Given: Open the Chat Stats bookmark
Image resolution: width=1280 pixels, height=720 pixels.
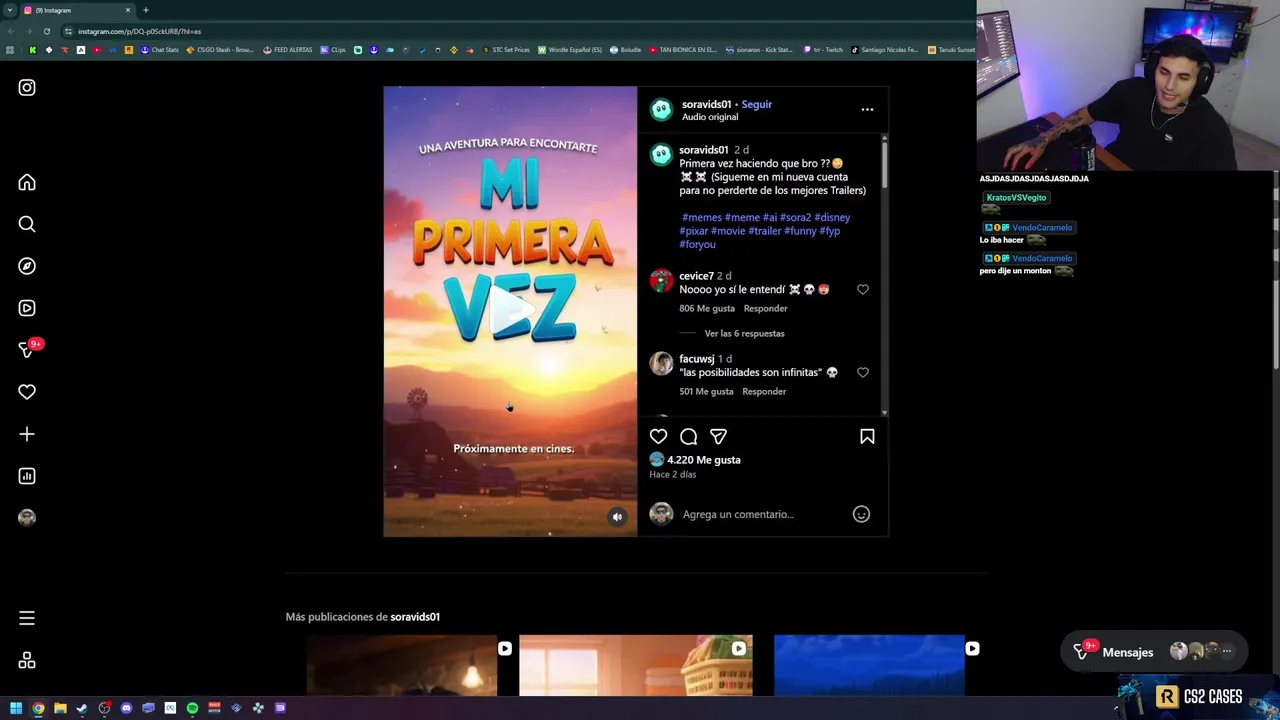Looking at the screenshot, I should (160, 50).
